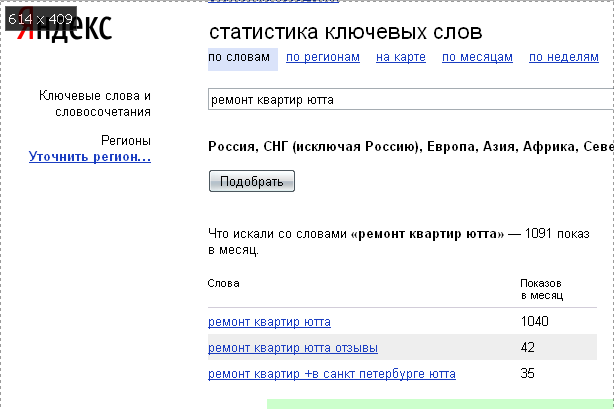Click the "Показов в месяц" column header
Image resolution: width=614 pixels, height=409 pixels.
pos(541,289)
